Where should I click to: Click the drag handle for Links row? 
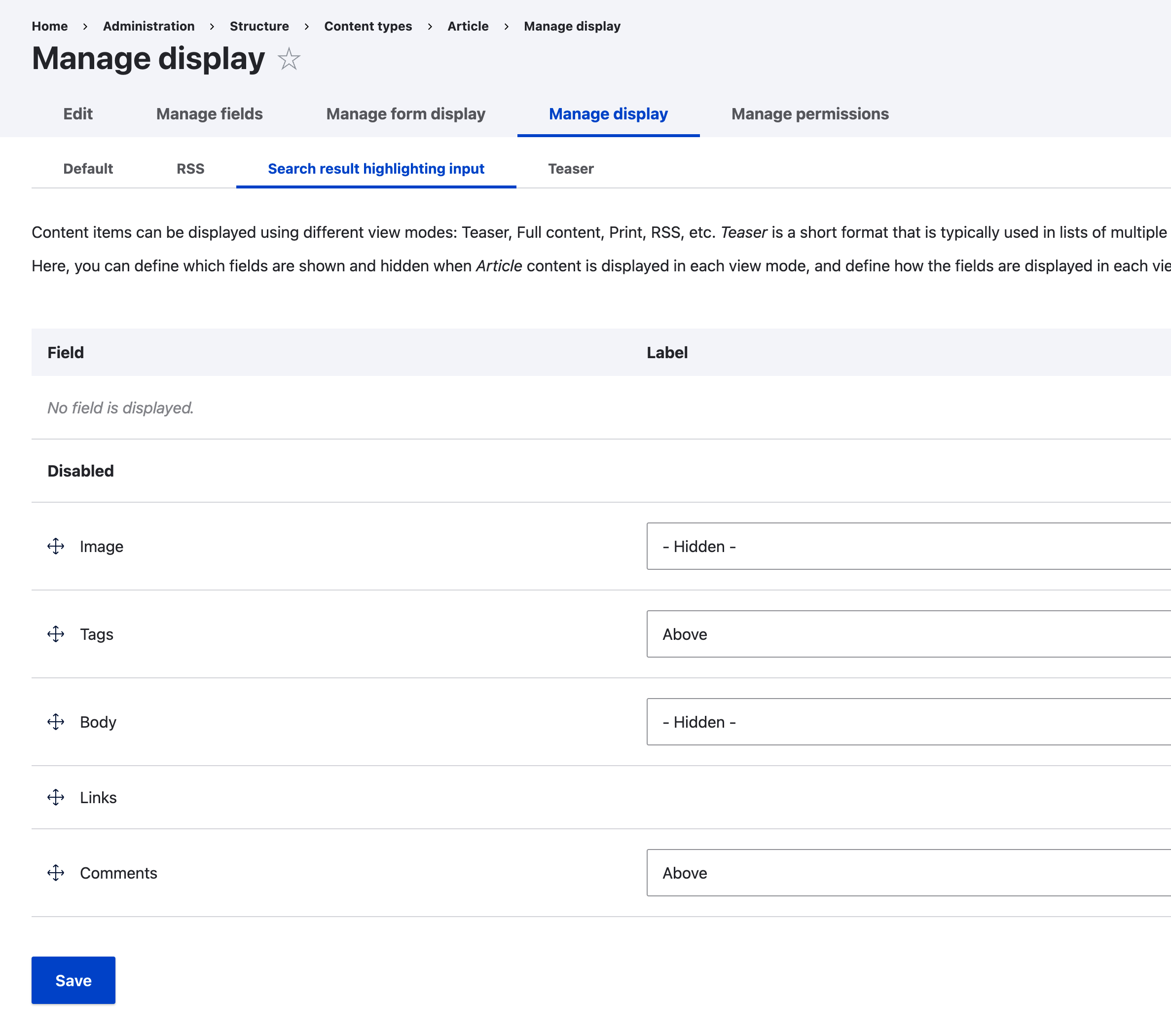click(x=56, y=797)
